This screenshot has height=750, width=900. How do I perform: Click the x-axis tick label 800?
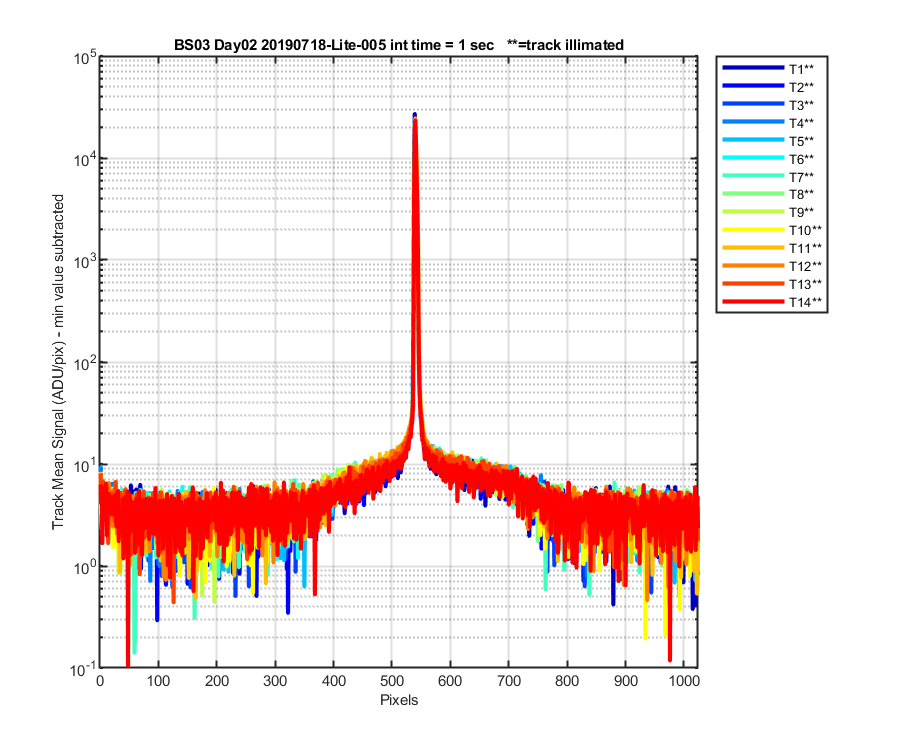[x=567, y=681]
